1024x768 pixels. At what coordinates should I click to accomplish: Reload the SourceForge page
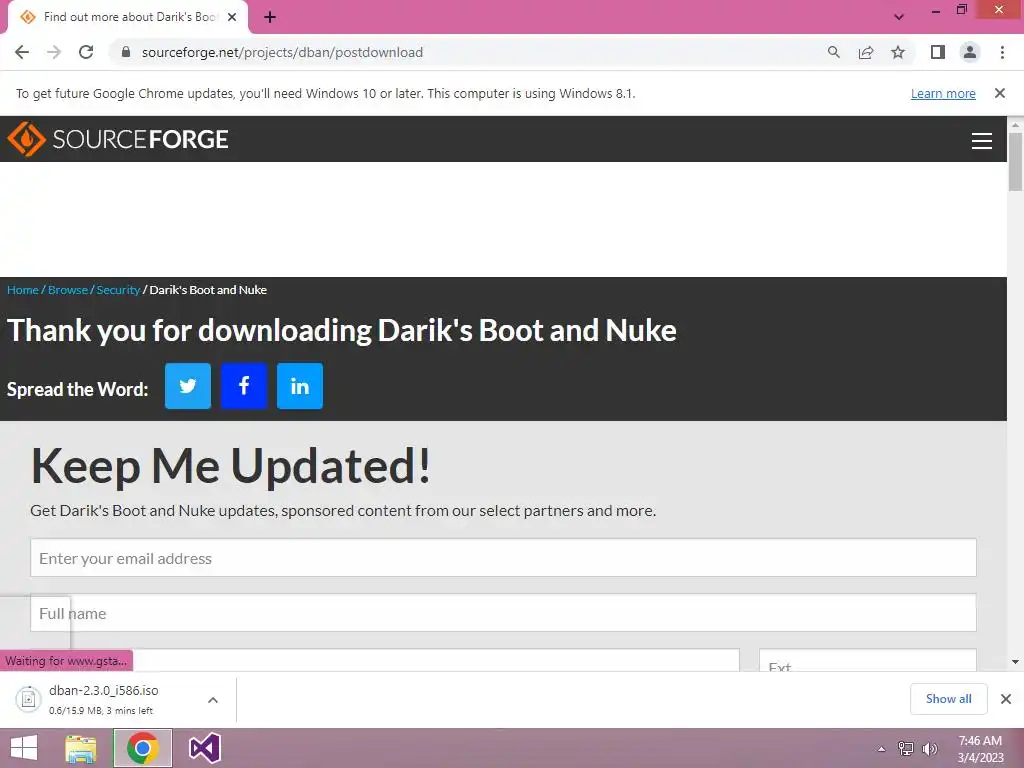pos(86,52)
